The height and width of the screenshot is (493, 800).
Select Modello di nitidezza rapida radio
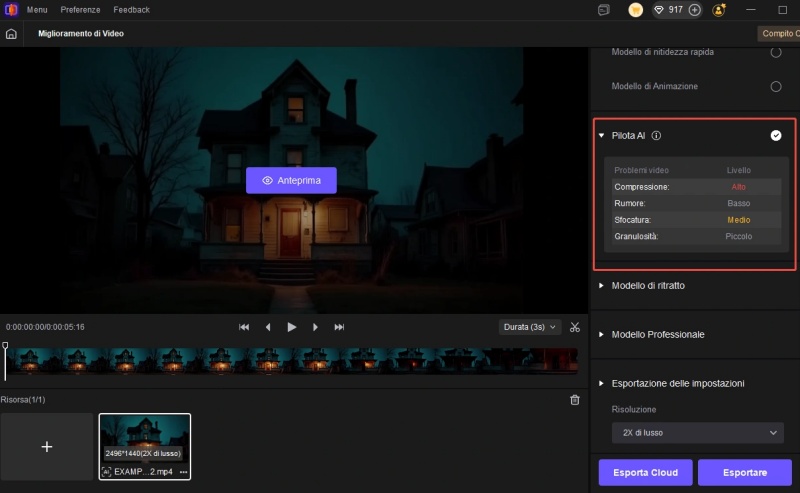[776, 52]
